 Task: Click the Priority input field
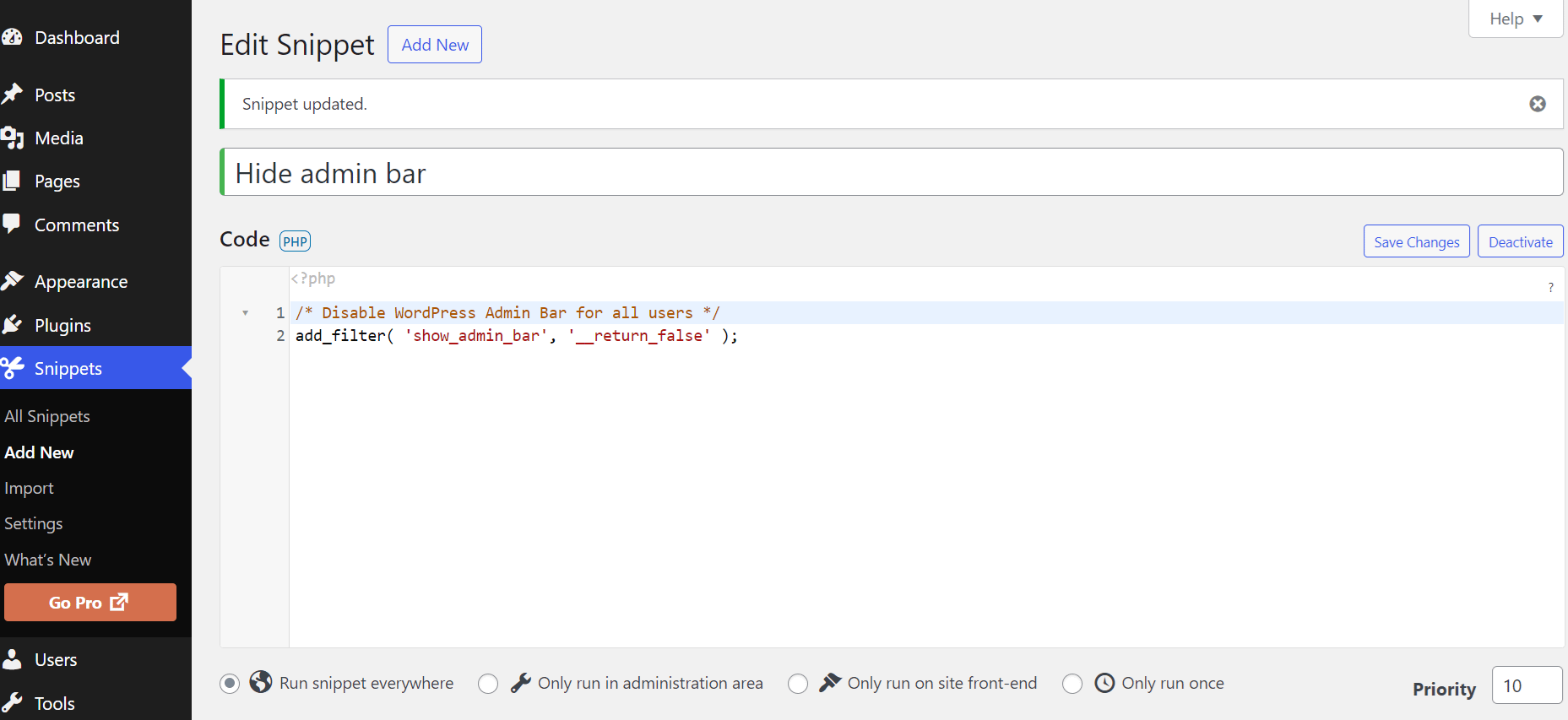1527,685
